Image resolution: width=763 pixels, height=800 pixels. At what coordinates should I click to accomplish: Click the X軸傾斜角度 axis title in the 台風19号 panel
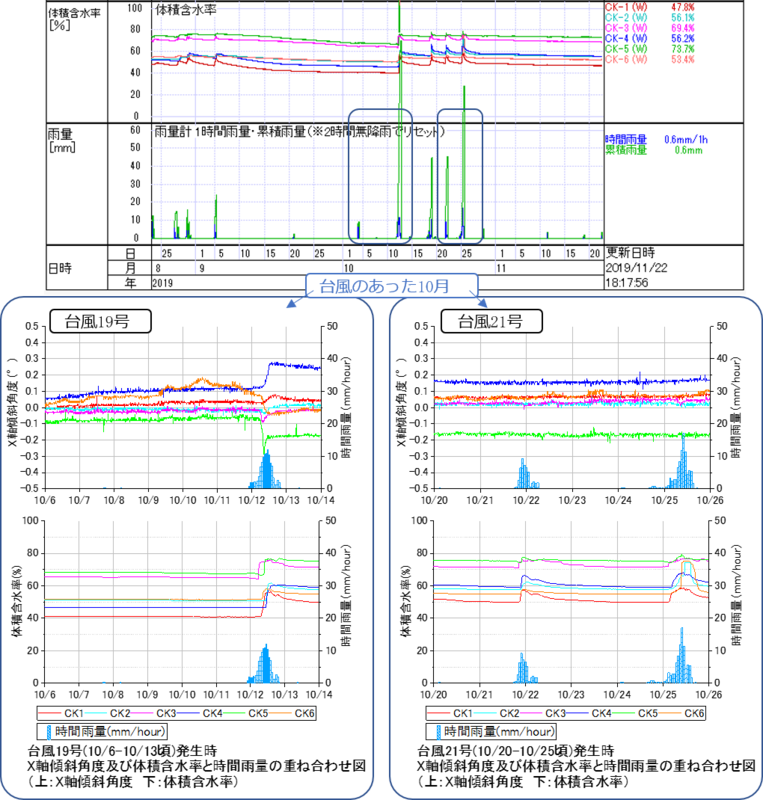pyautogui.click(x=12, y=402)
